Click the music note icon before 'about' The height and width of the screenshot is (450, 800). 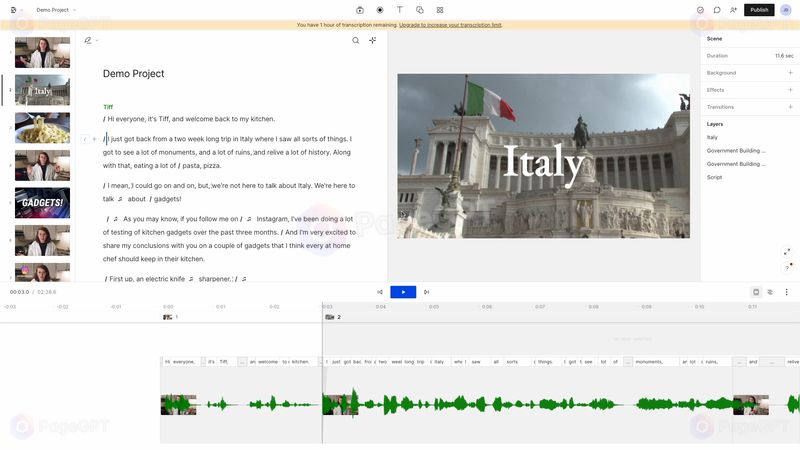[x=120, y=199]
